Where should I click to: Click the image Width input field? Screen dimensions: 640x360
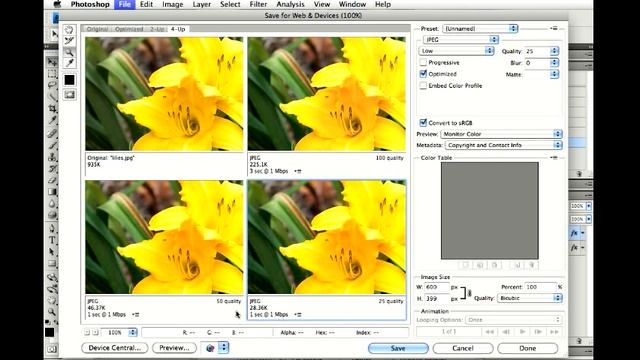(x=437, y=287)
